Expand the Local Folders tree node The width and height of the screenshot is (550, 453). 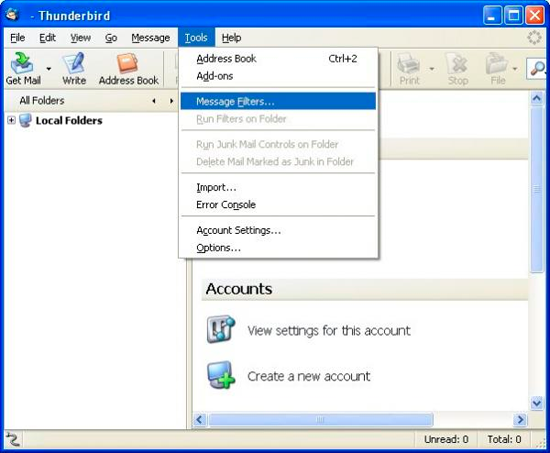point(11,120)
